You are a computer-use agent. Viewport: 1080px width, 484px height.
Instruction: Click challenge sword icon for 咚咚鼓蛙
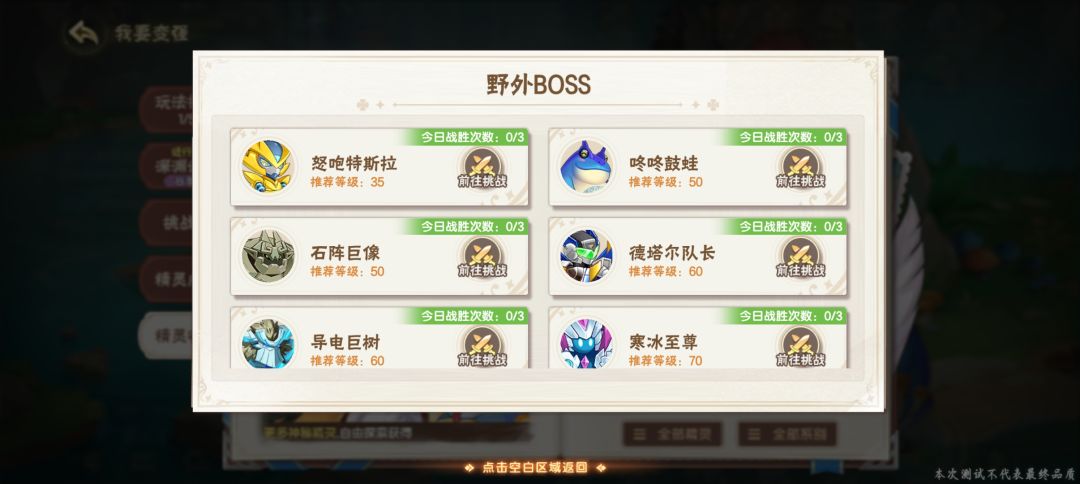pos(800,167)
